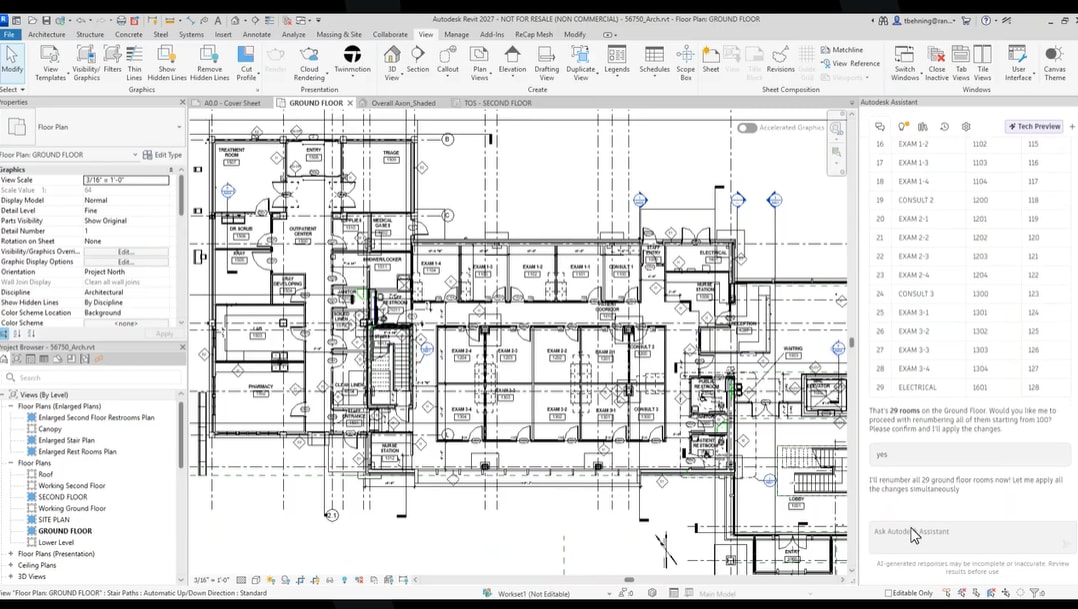Select the Callout tool

448,60
